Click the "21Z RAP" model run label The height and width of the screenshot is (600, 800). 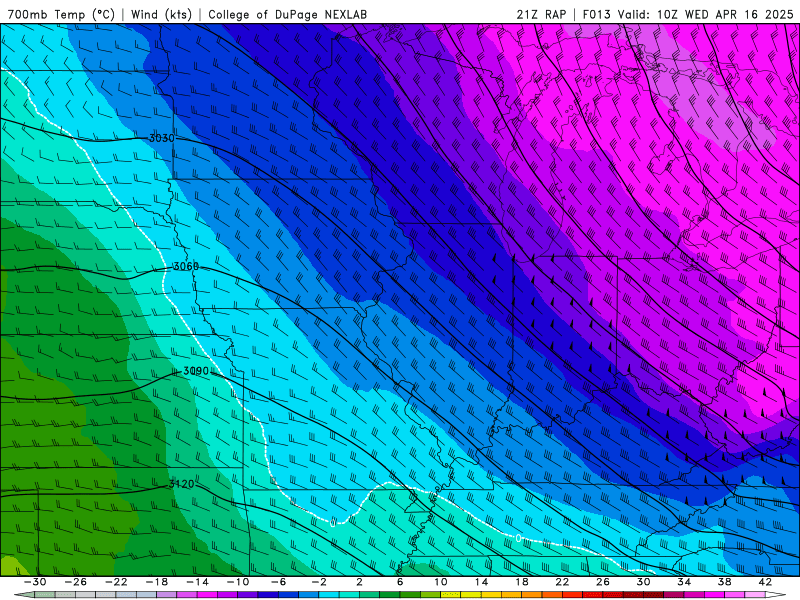[x=541, y=14]
